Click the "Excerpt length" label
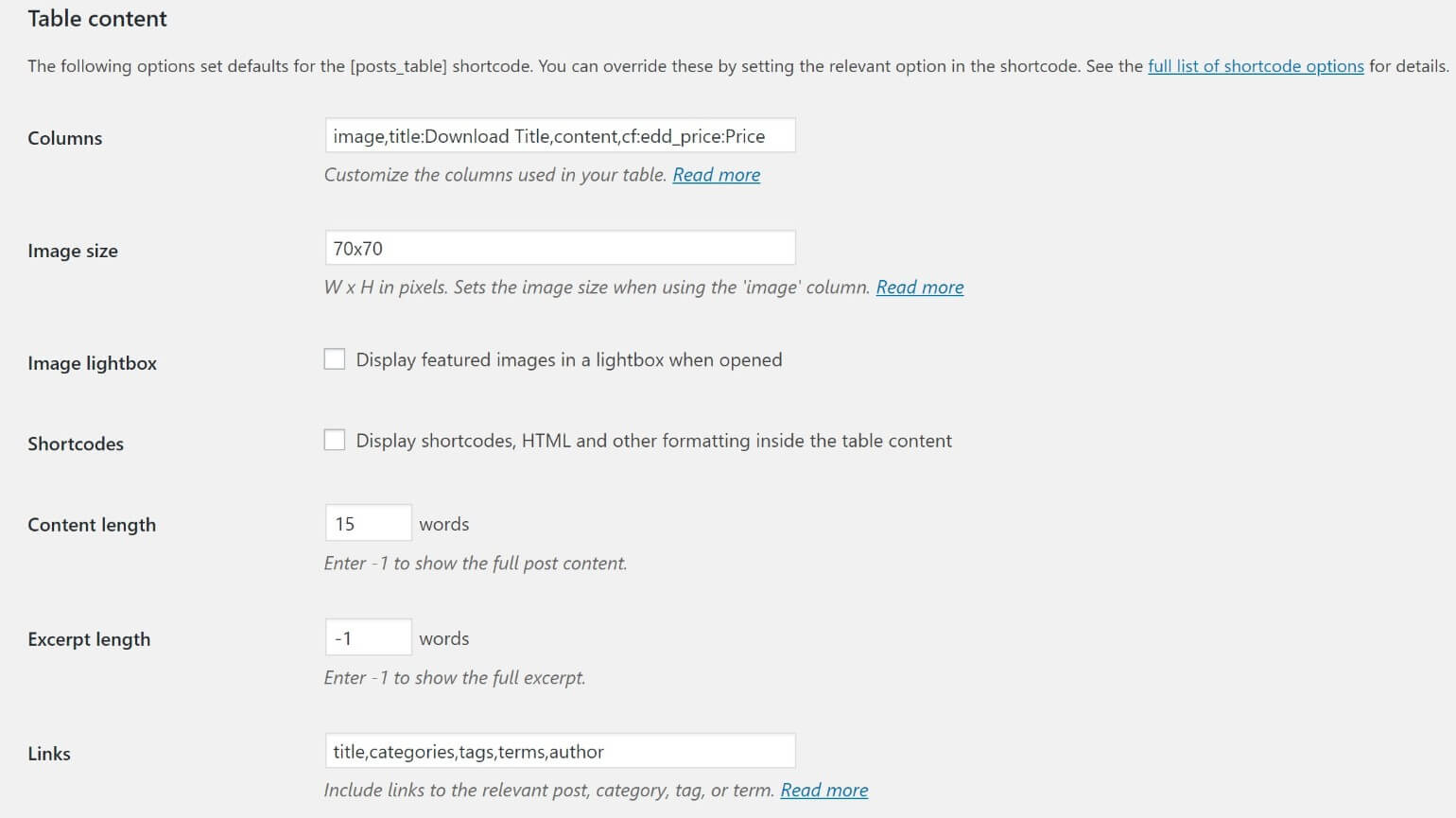This screenshot has height=818, width=1456. pos(89,639)
